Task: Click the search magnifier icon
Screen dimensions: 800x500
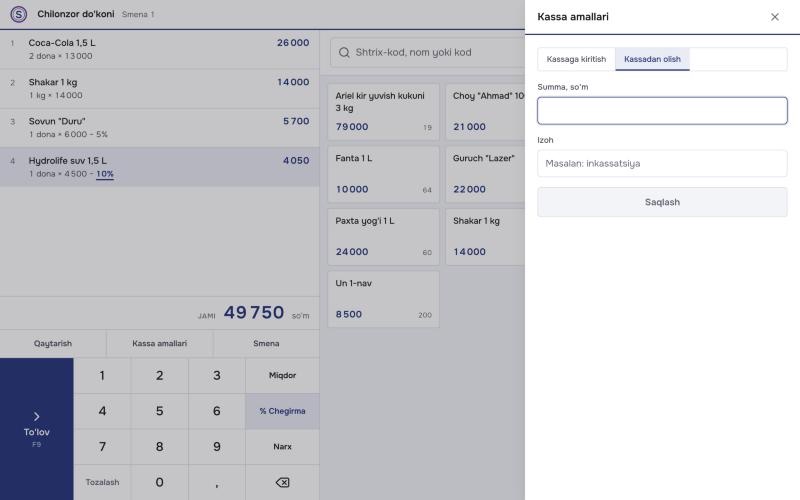Action: [344, 53]
